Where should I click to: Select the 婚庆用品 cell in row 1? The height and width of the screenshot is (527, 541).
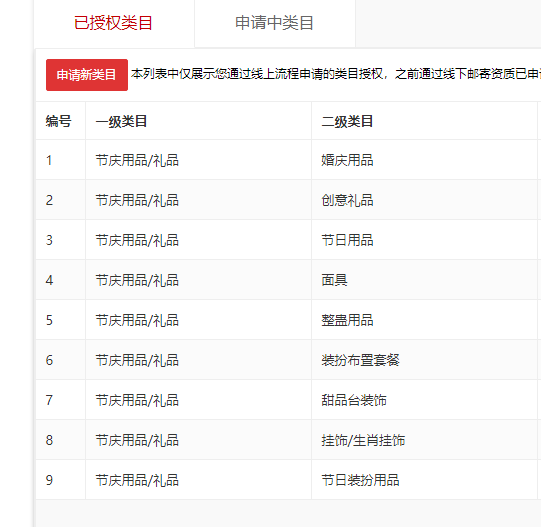(x=347, y=160)
